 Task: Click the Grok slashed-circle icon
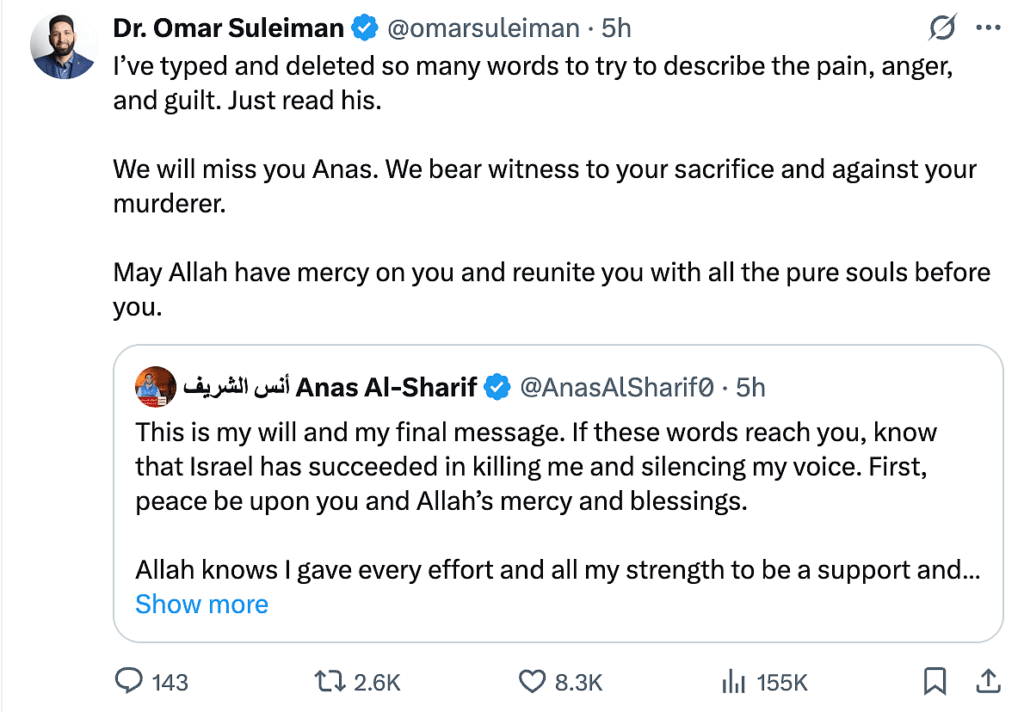pos(941,29)
